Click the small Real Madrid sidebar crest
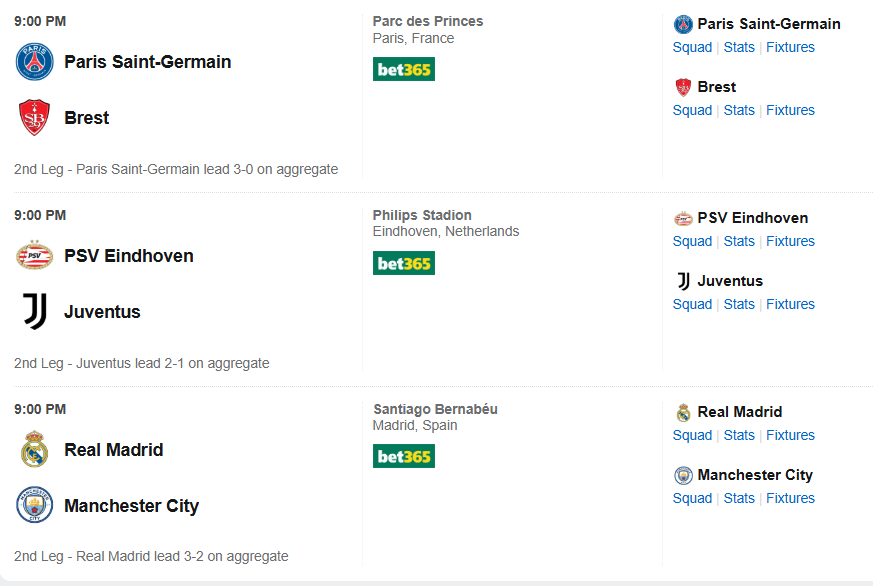The image size is (873, 586). point(683,412)
